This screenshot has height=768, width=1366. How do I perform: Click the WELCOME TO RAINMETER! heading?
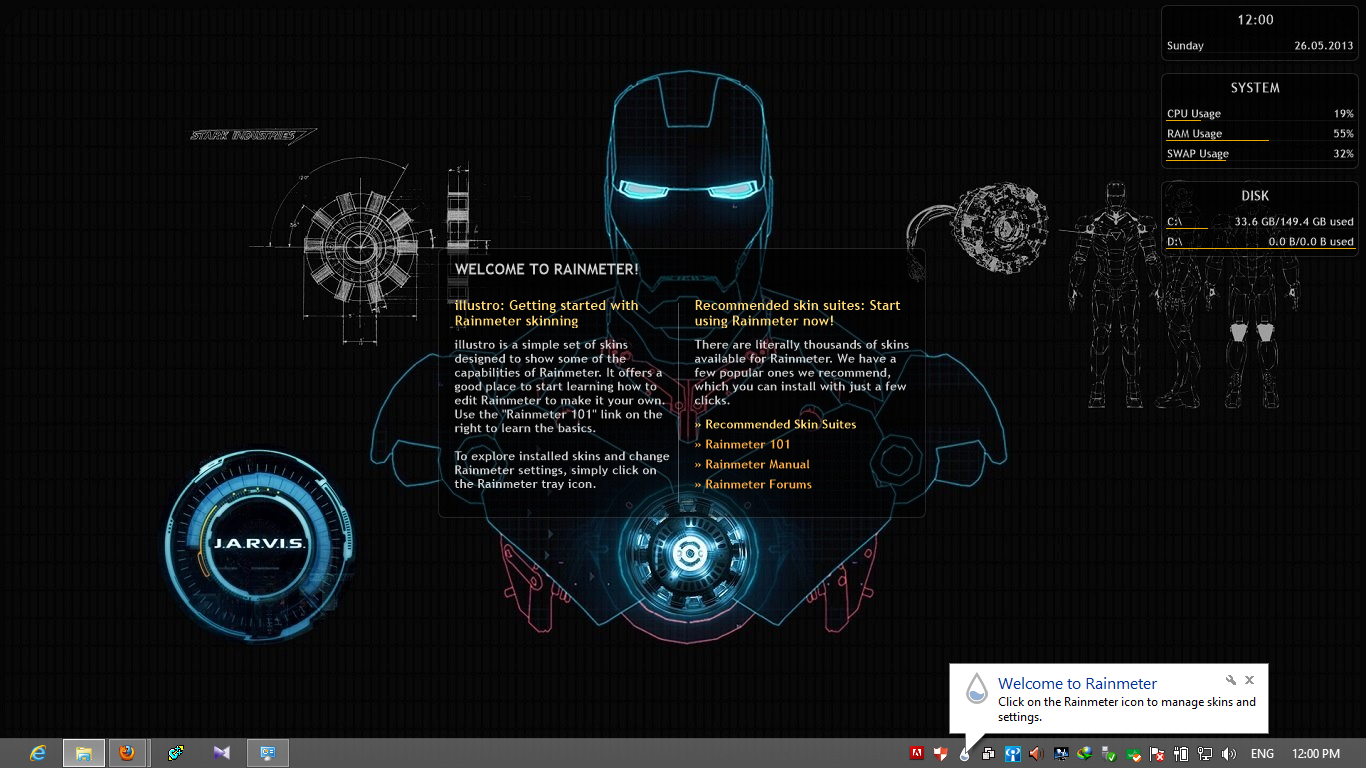pos(546,269)
